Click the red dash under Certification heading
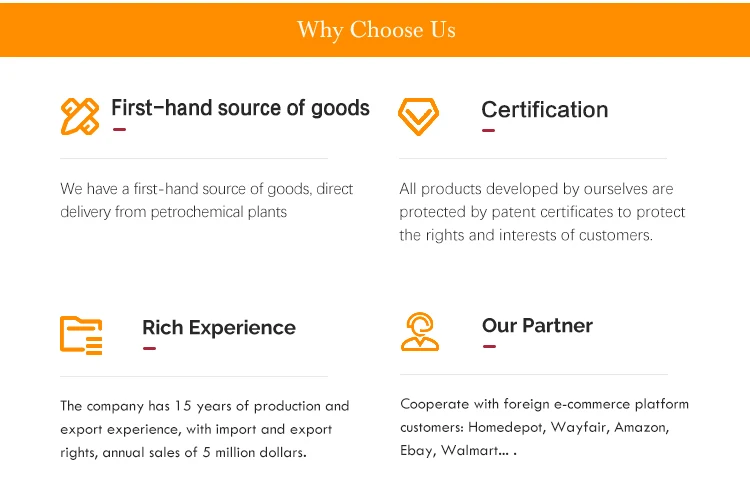 [488, 130]
